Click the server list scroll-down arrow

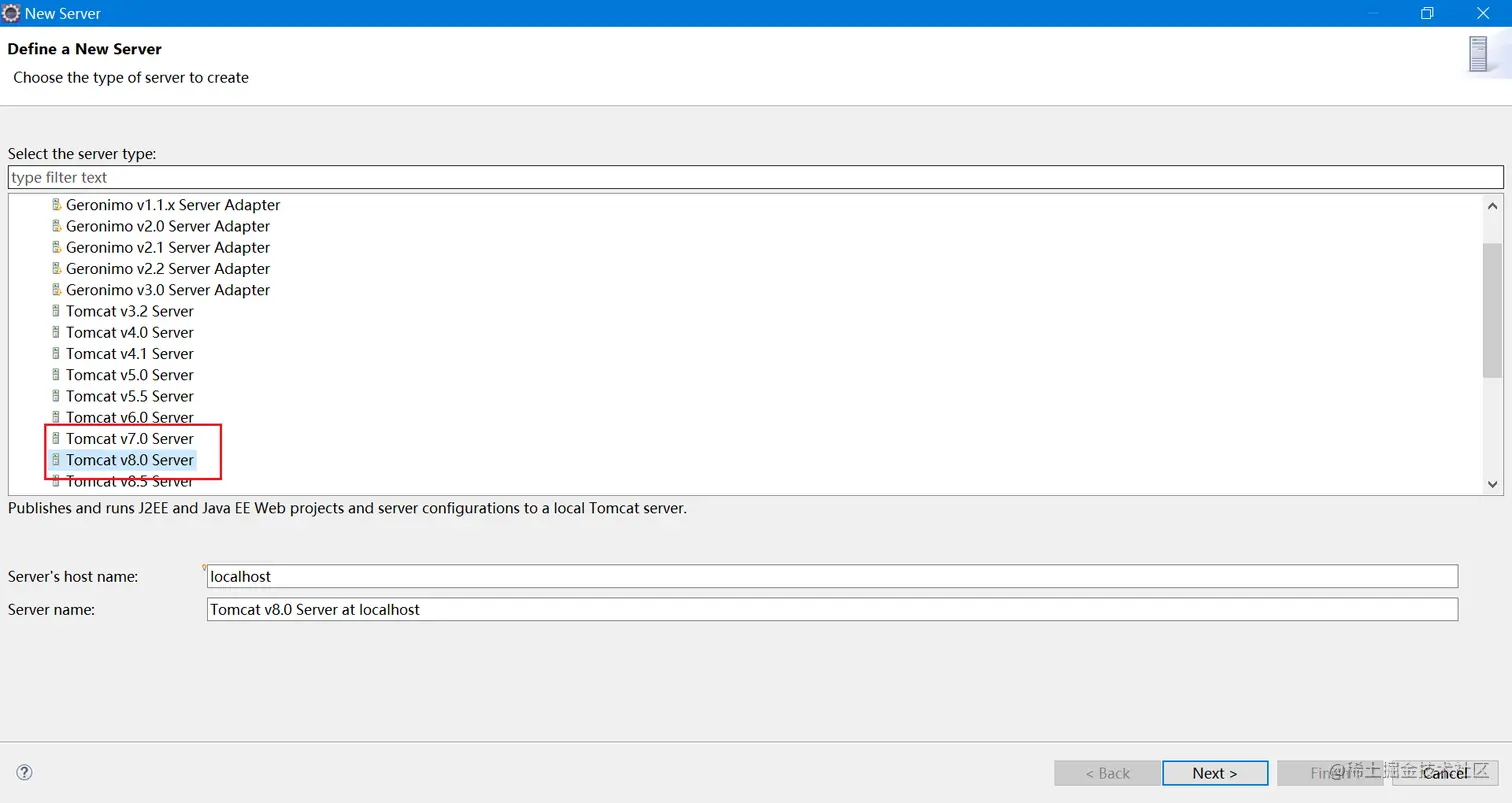1492,484
